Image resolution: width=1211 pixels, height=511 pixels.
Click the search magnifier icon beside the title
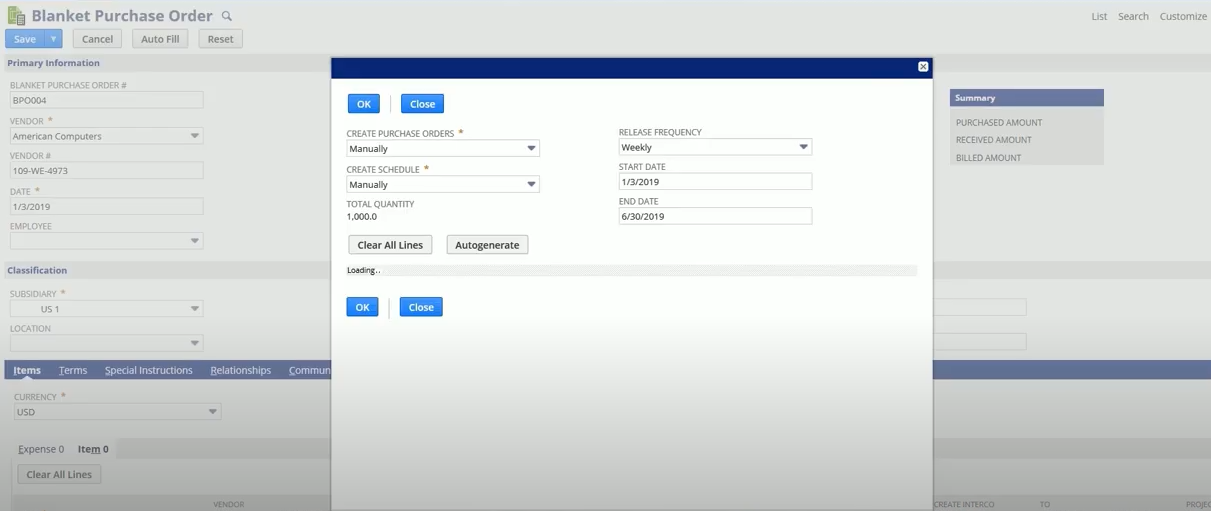click(x=227, y=16)
